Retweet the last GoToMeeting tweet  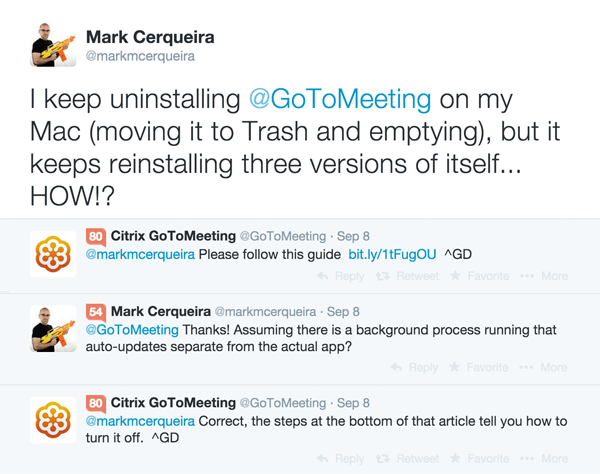(407, 458)
